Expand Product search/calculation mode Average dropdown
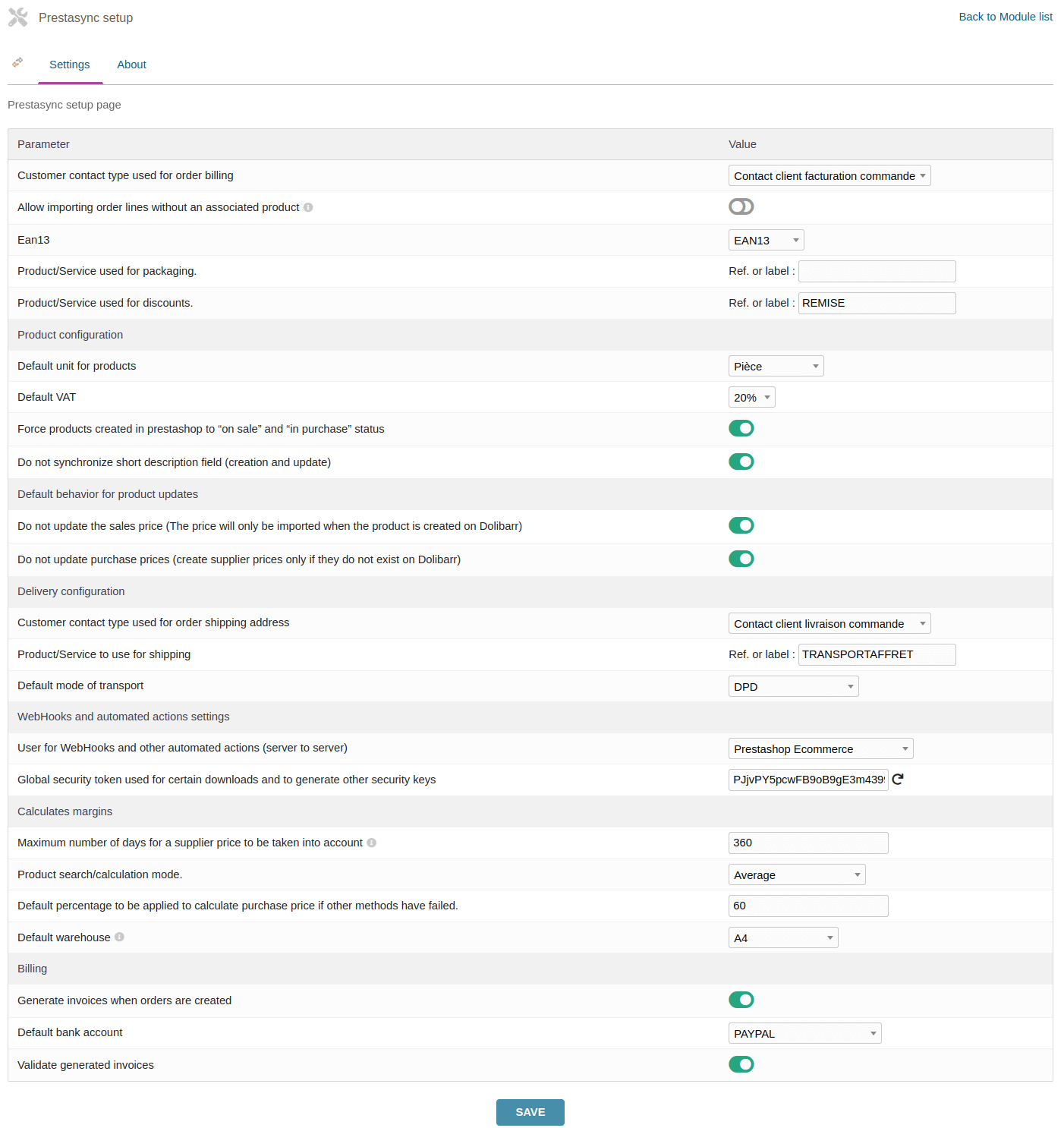 pos(796,874)
